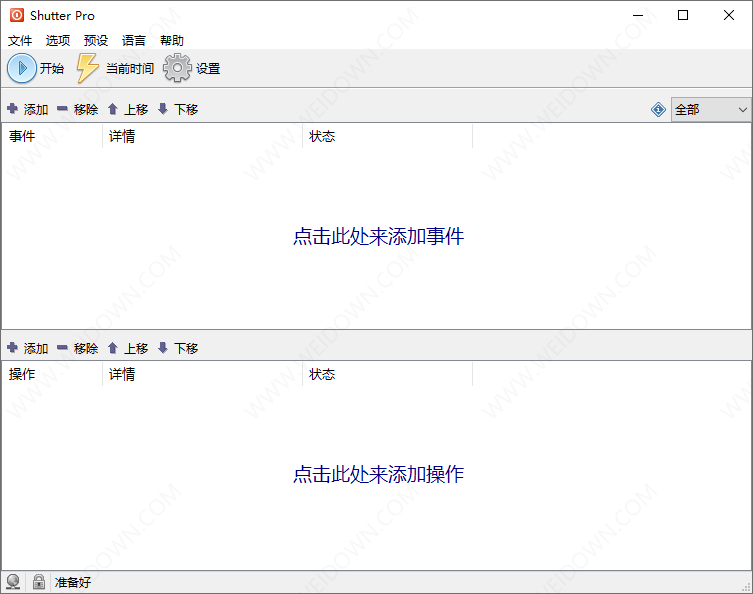The image size is (753, 594).
Task: Open the 预设 menu
Action: coord(96,40)
